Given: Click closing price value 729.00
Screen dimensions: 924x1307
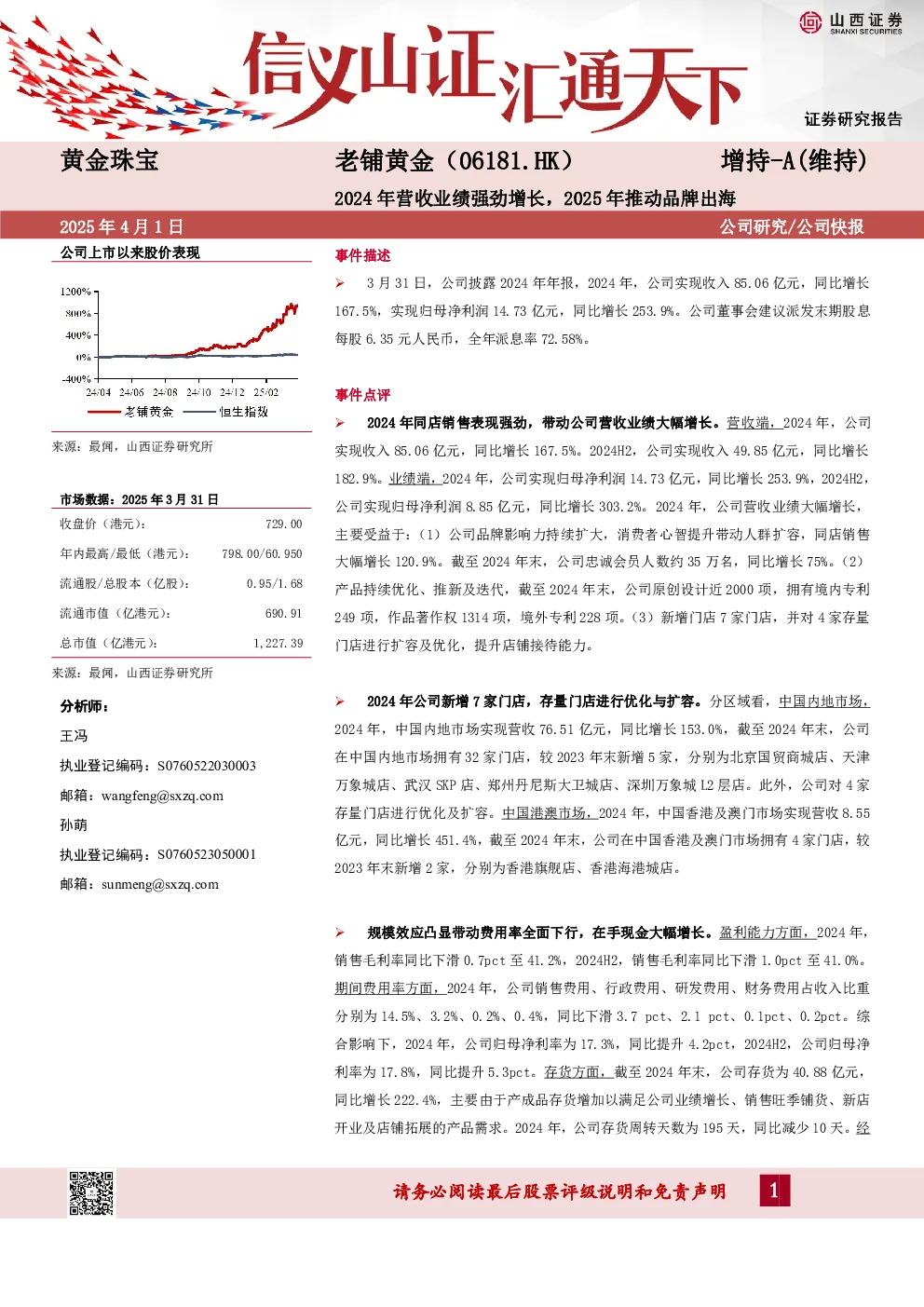Looking at the screenshot, I should pos(284,524).
